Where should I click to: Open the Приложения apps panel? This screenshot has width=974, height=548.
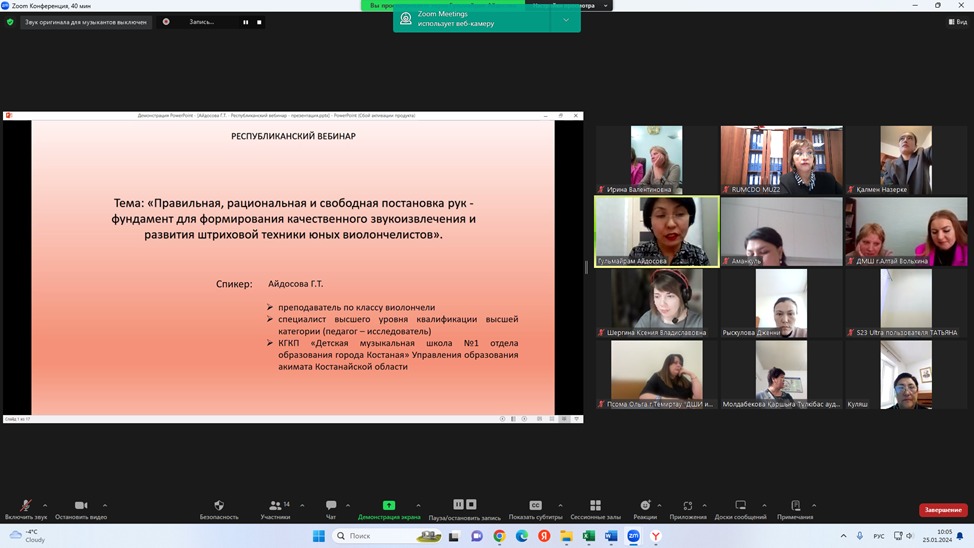tap(688, 509)
